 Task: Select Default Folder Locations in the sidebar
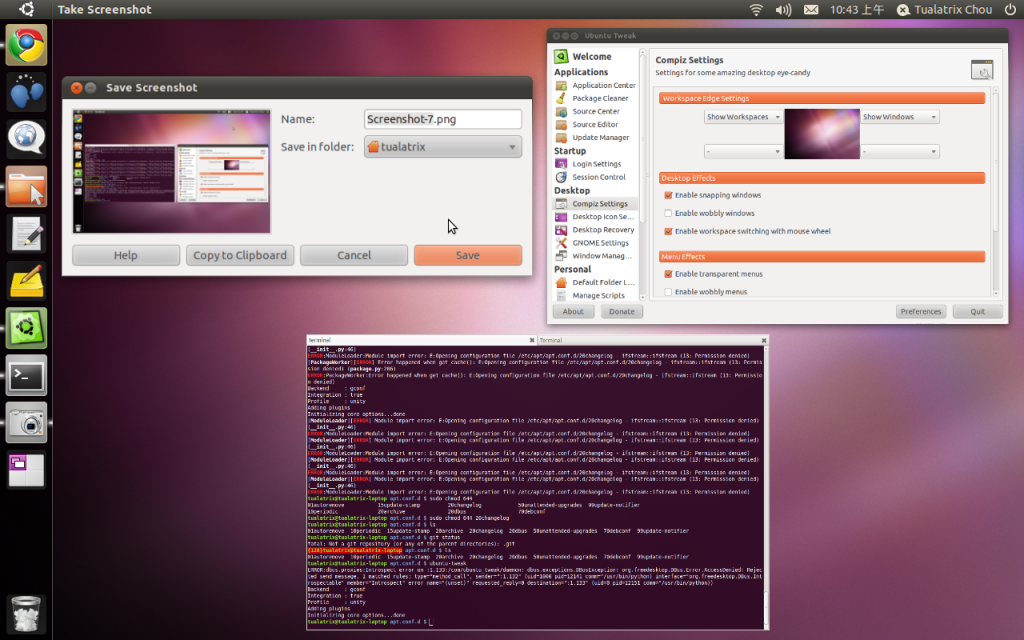pos(595,283)
